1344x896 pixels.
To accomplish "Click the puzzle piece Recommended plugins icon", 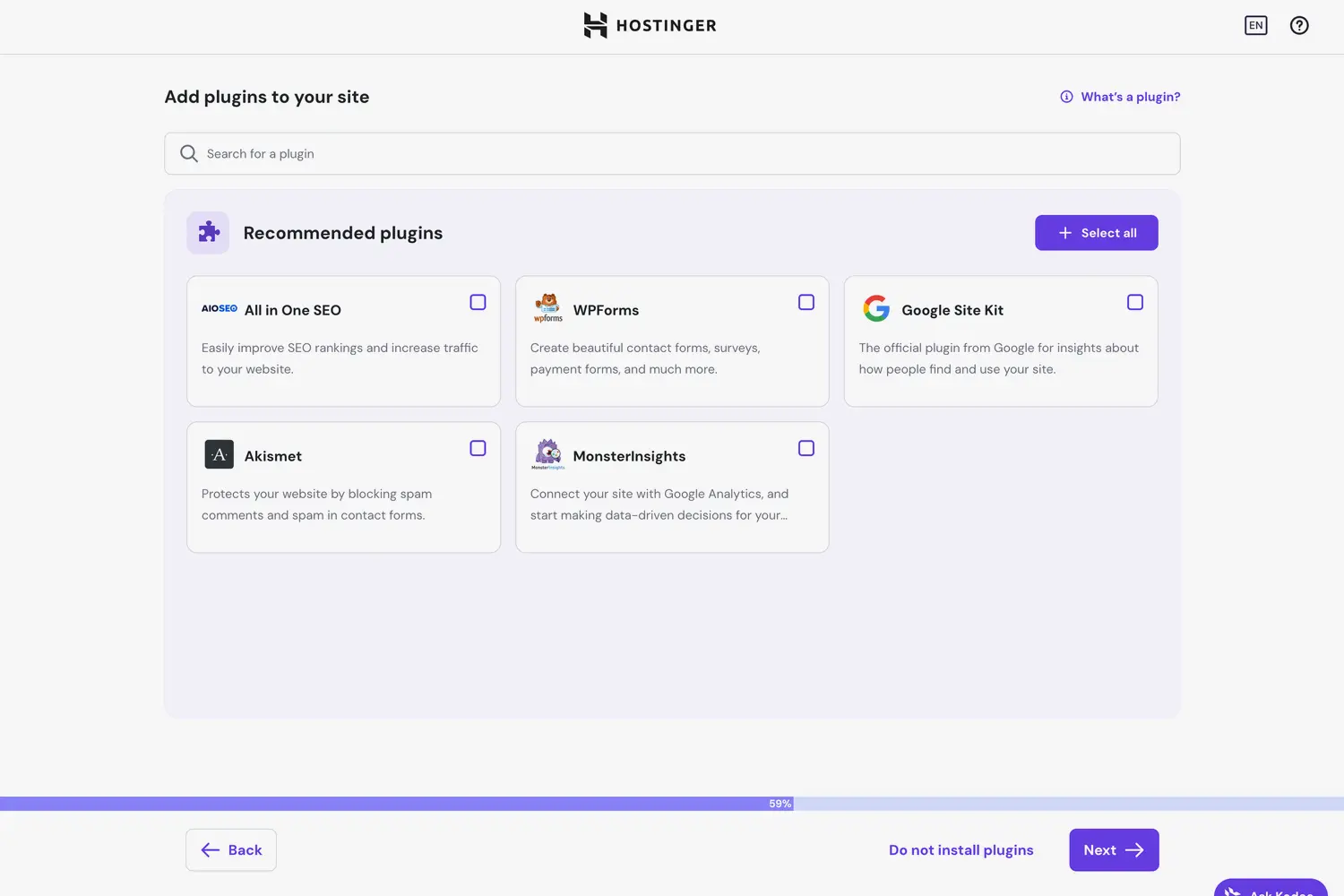I will 208,233.
